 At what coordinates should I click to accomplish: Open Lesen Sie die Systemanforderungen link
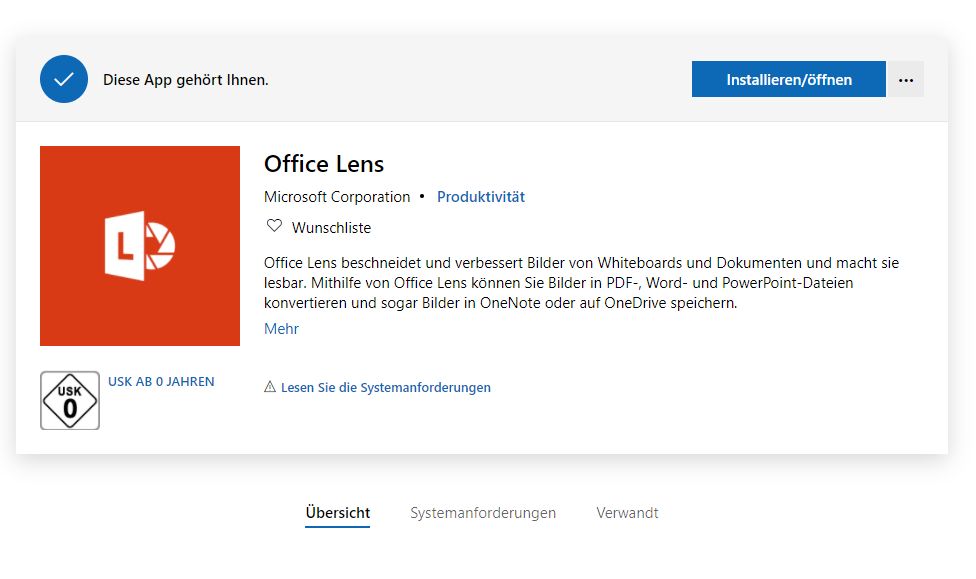[386, 387]
